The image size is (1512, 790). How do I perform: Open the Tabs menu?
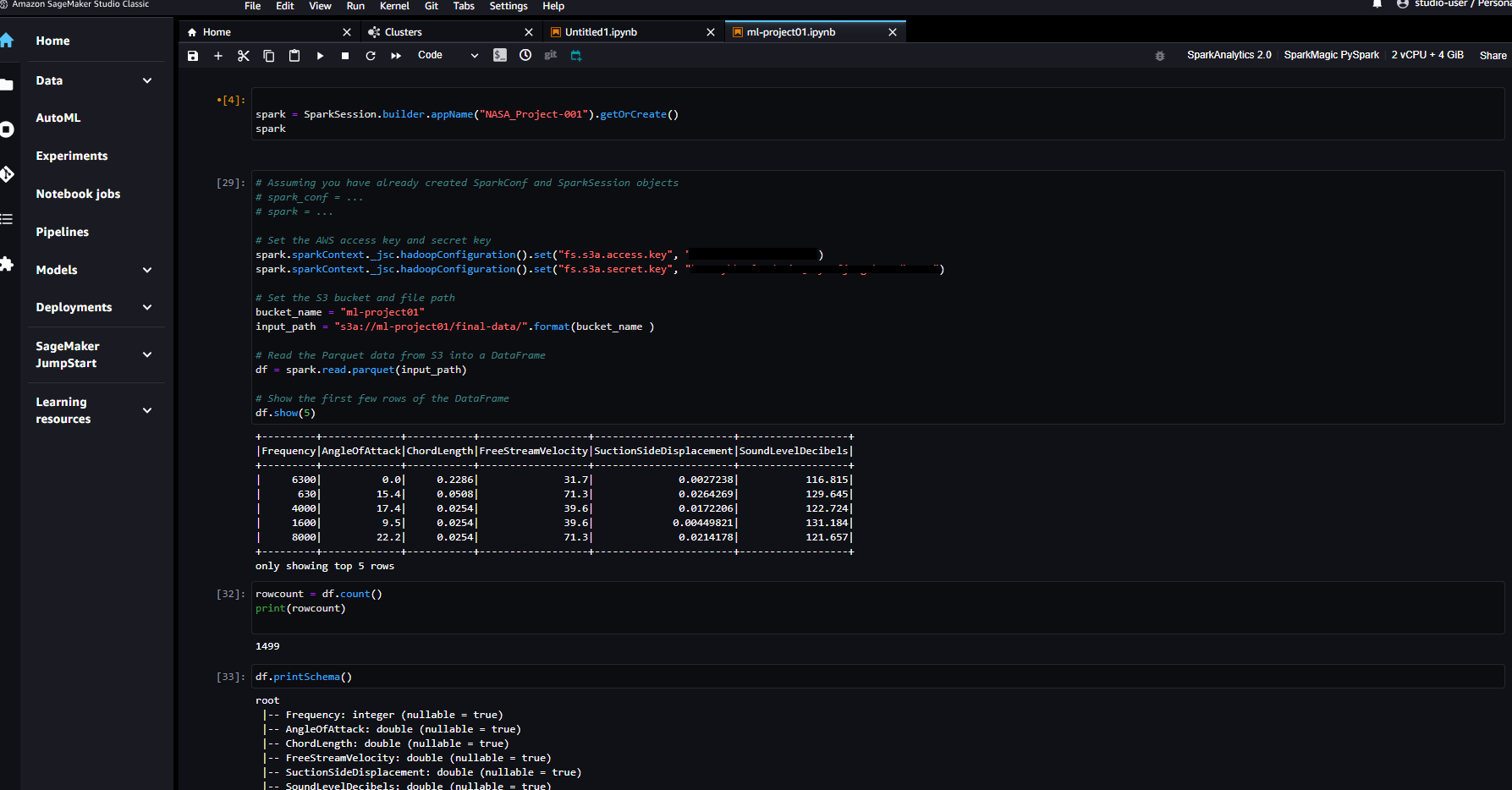tap(464, 6)
